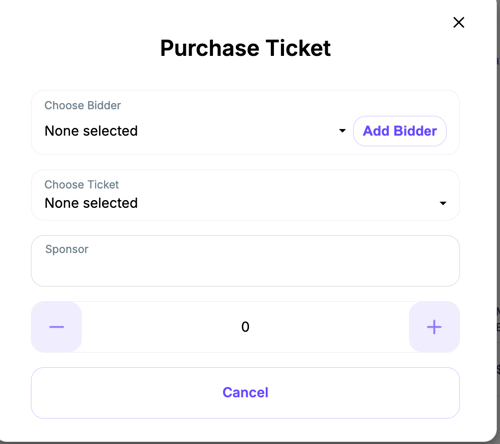Click the Add Bidder button
The width and height of the screenshot is (500, 444).
400,131
